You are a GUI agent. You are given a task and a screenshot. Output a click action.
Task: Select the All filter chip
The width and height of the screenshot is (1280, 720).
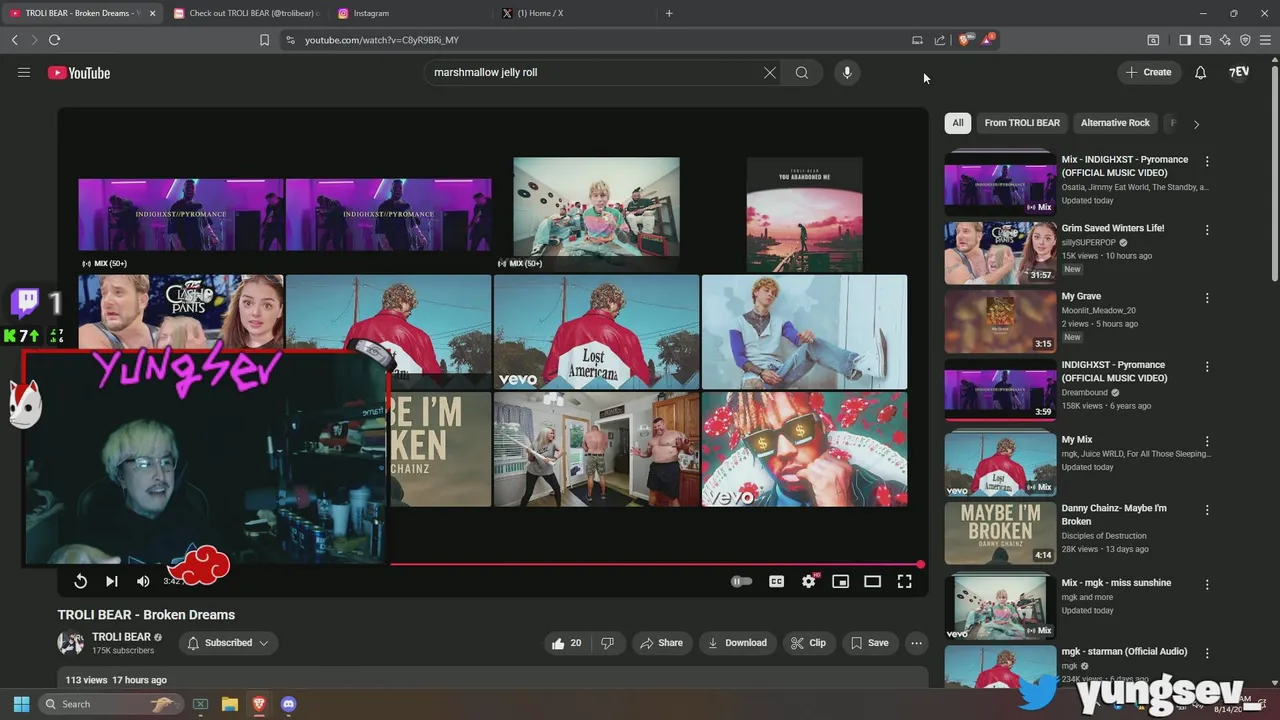point(958,123)
